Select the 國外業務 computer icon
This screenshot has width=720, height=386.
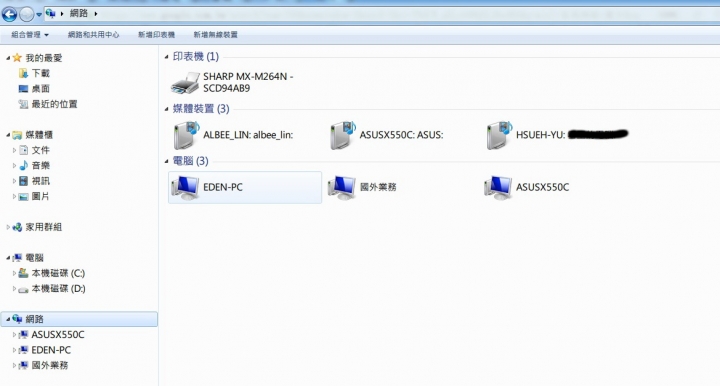tap(342, 187)
